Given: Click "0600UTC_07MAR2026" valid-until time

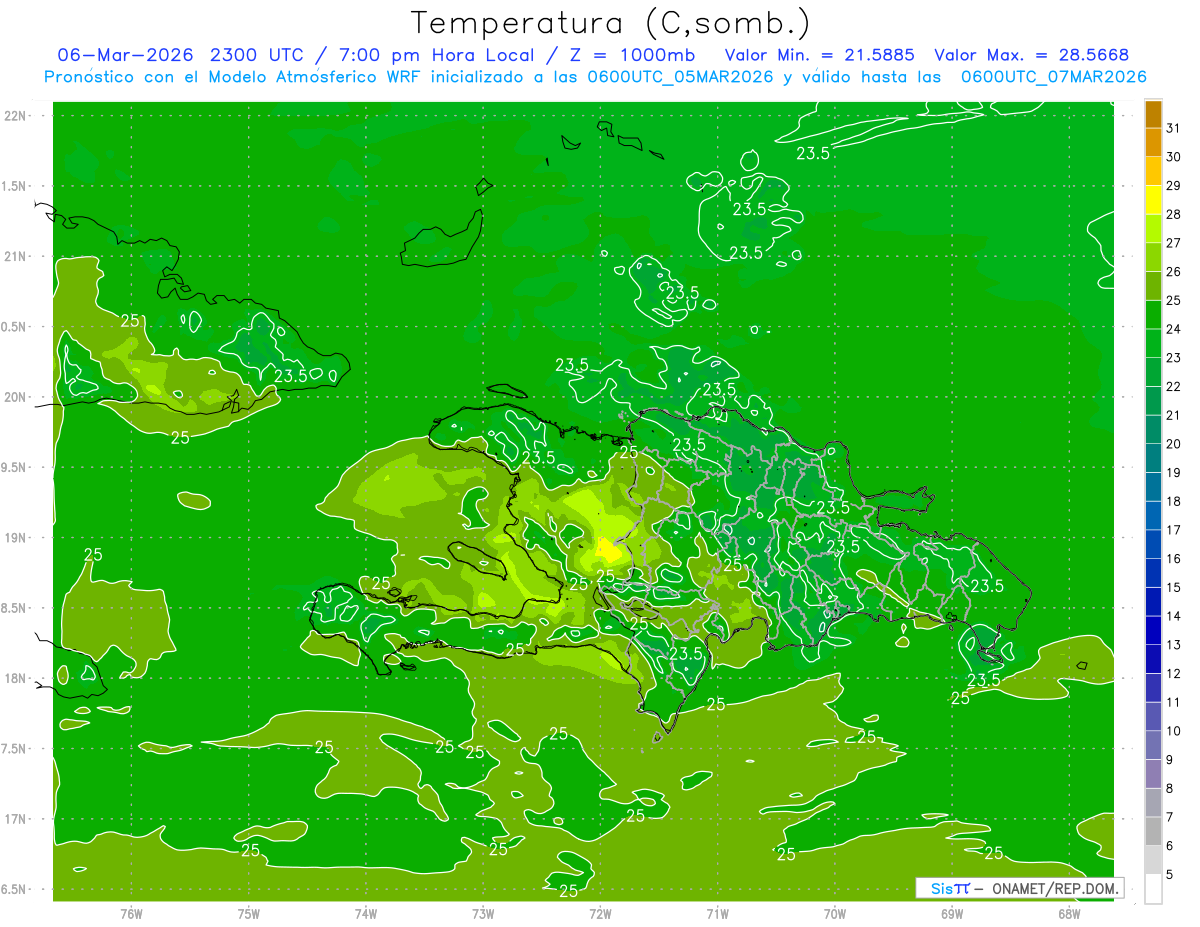Looking at the screenshot, I should point(1053,77).
